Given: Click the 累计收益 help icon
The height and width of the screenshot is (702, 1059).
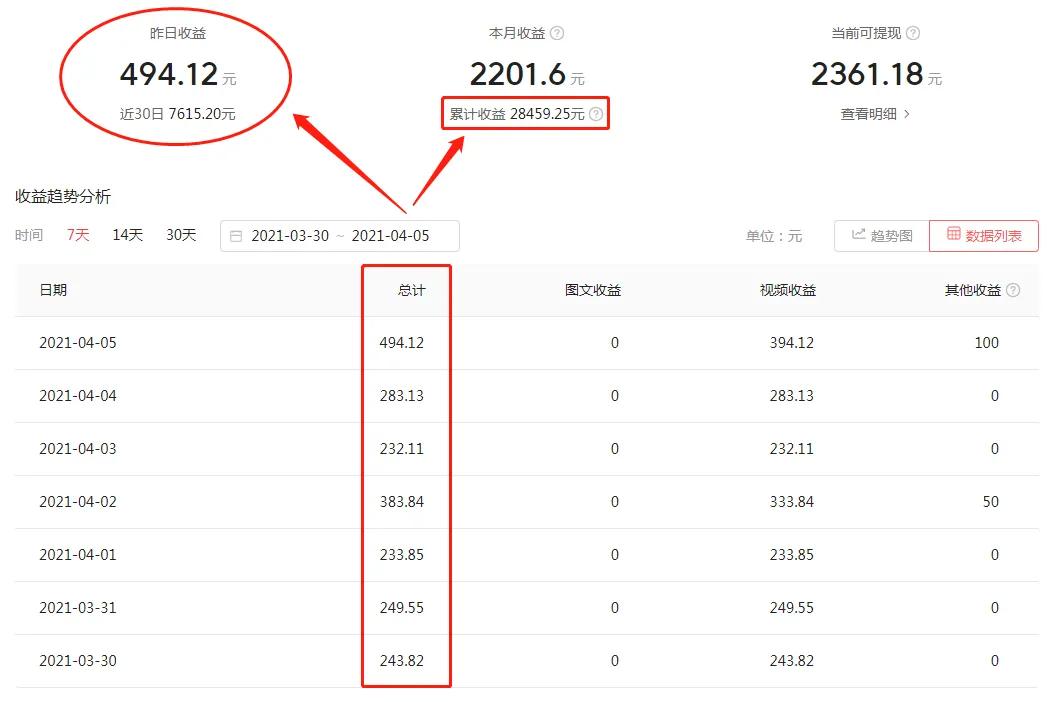Looking at the screenshot, I should tap(598, 114).
